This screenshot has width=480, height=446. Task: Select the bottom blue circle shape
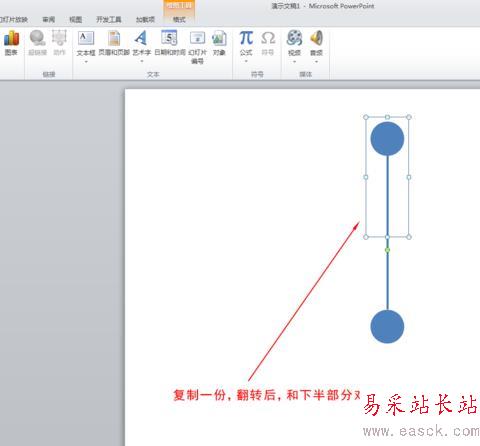pyautogui.click(x=387, y=326)
